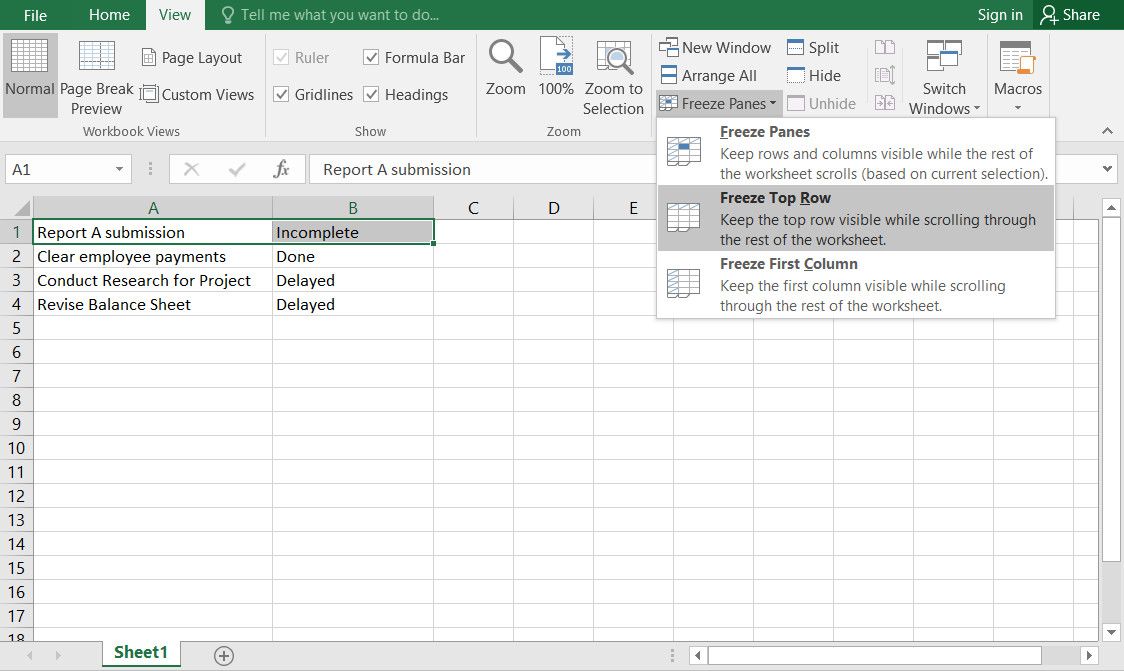Switch to the Home tab
This screenshot has height=671, width=1124.
pos(109,15)
